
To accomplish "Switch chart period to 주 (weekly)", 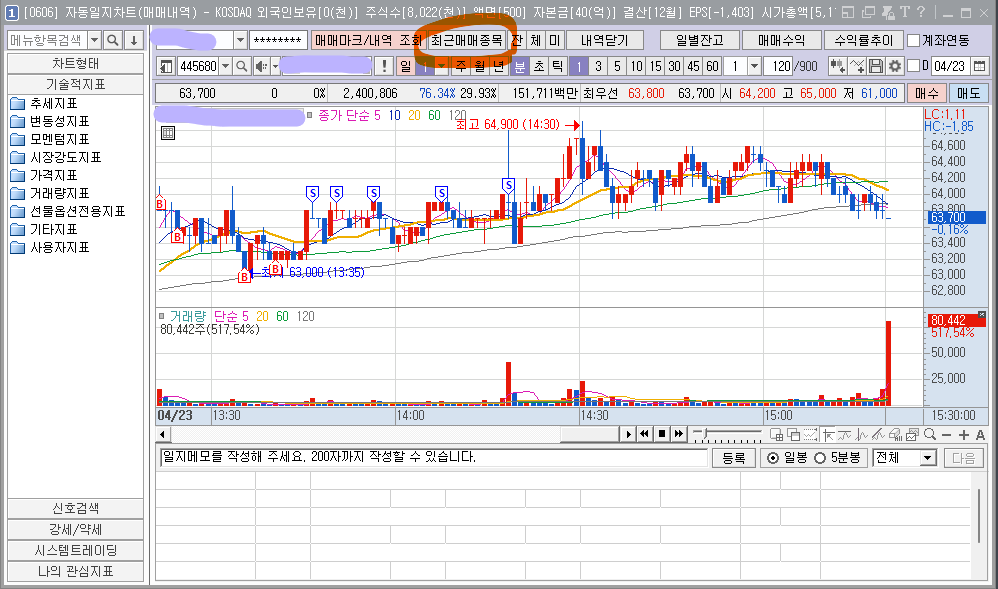I will (461, 66).
